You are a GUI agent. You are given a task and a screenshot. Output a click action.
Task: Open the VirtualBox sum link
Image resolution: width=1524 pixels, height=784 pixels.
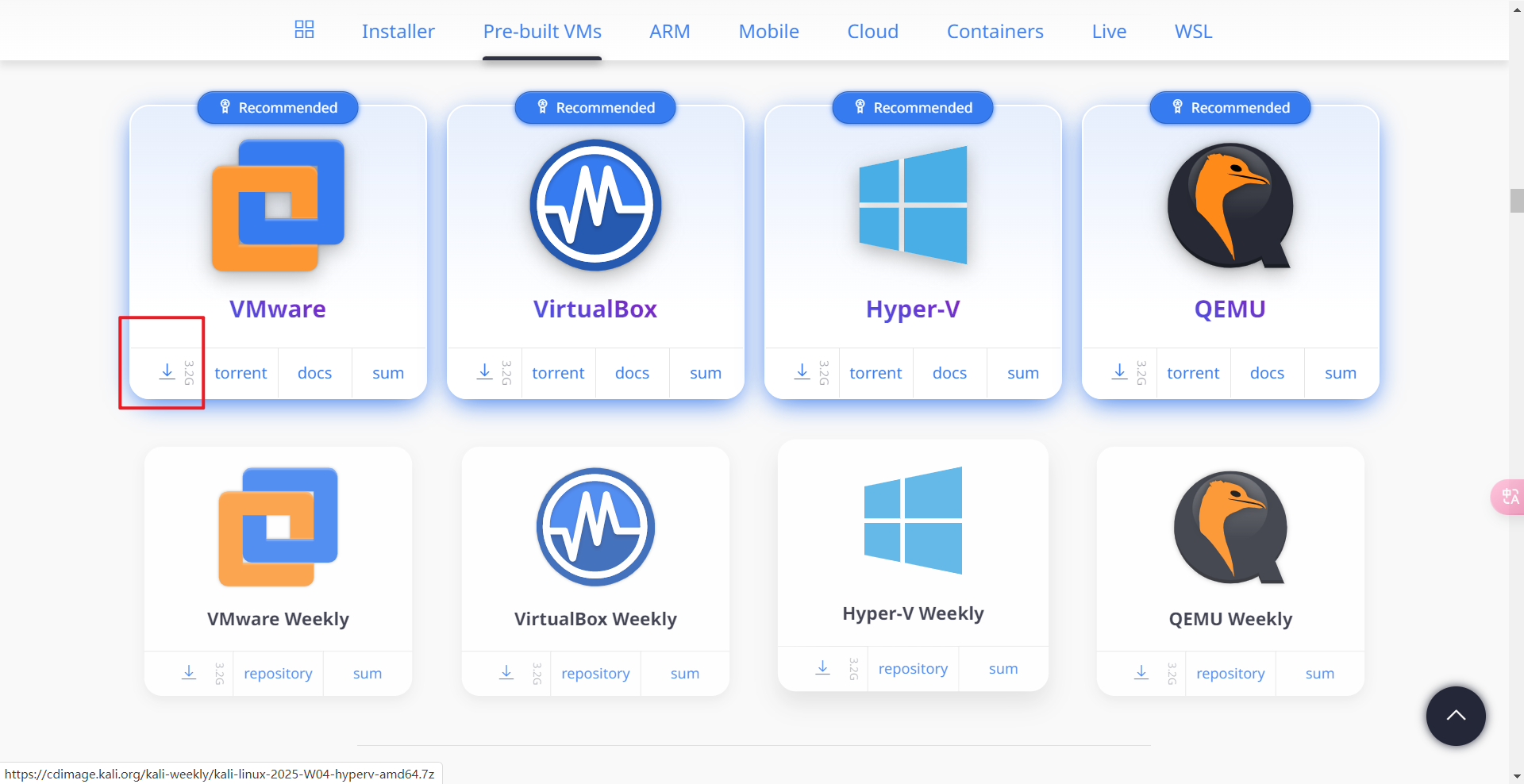(706, 373)
